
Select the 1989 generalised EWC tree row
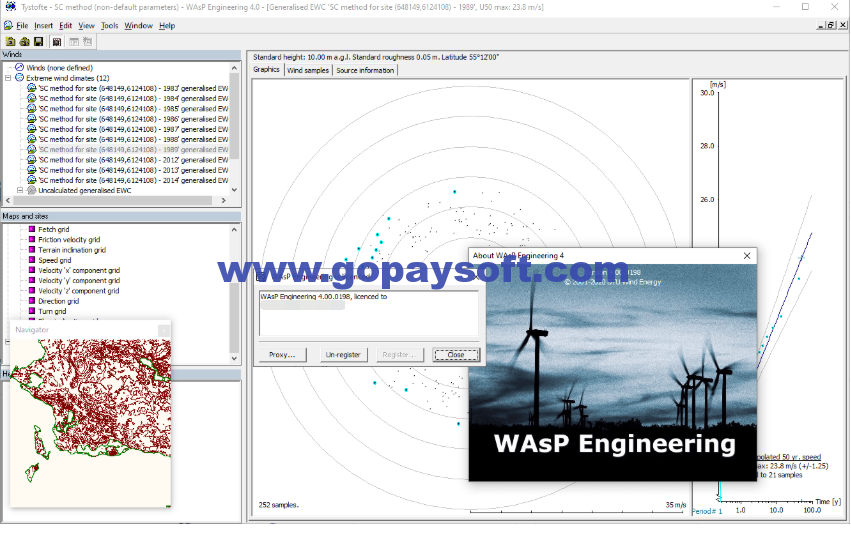click(133, 149)
